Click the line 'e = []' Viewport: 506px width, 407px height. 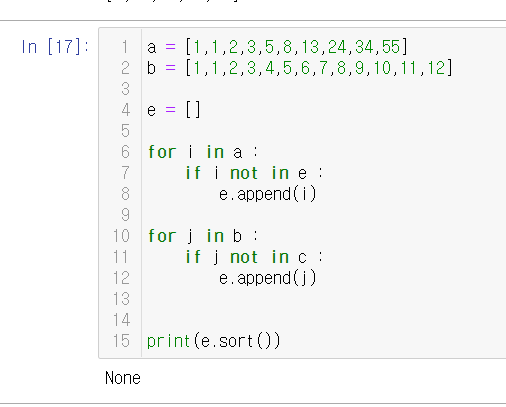[x=174, y=110]
